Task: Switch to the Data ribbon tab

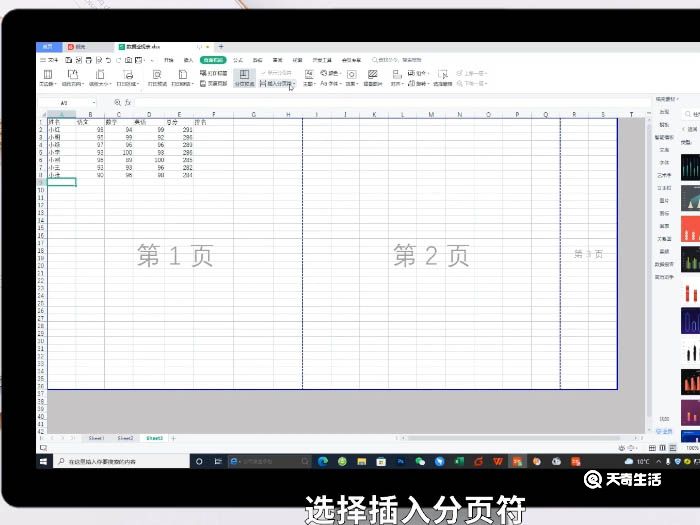Action: [258, 60]
